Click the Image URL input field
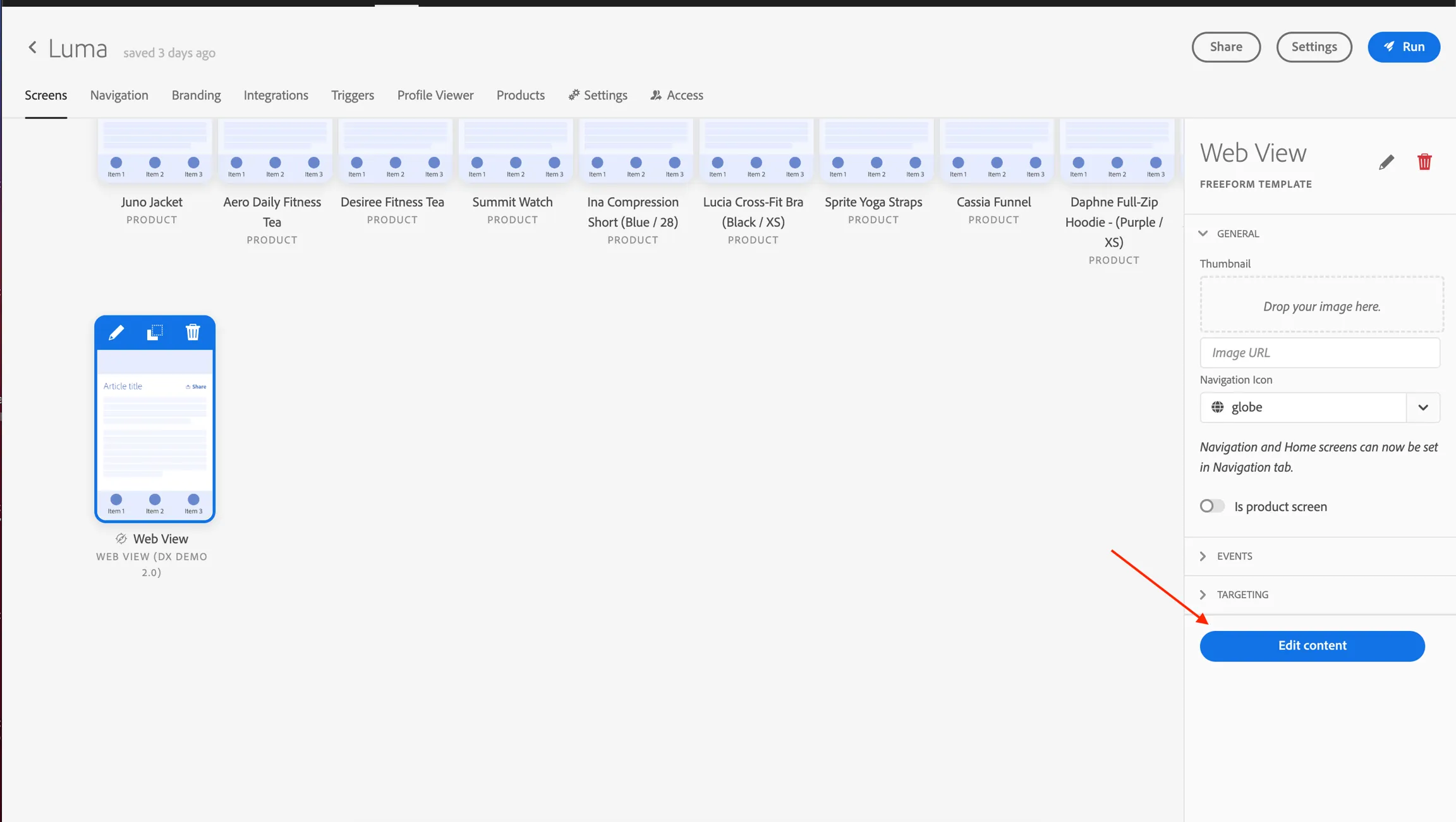This screenshot has width=1456, height=822. [x=1319, y=353]
